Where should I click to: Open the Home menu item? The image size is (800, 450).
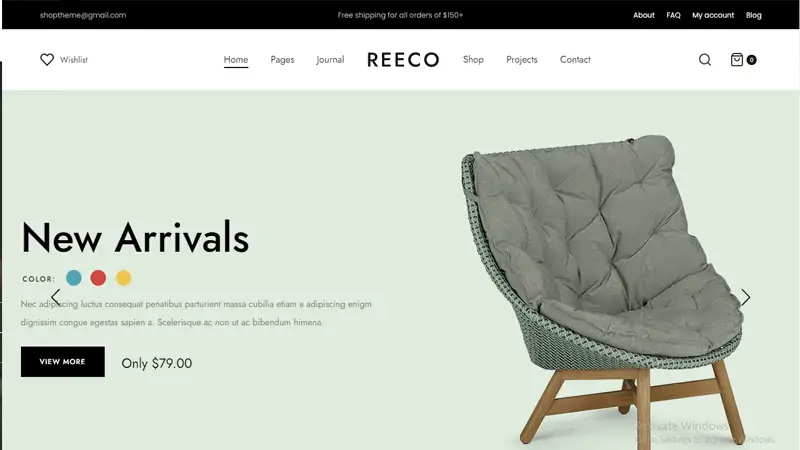click(236, 60)
